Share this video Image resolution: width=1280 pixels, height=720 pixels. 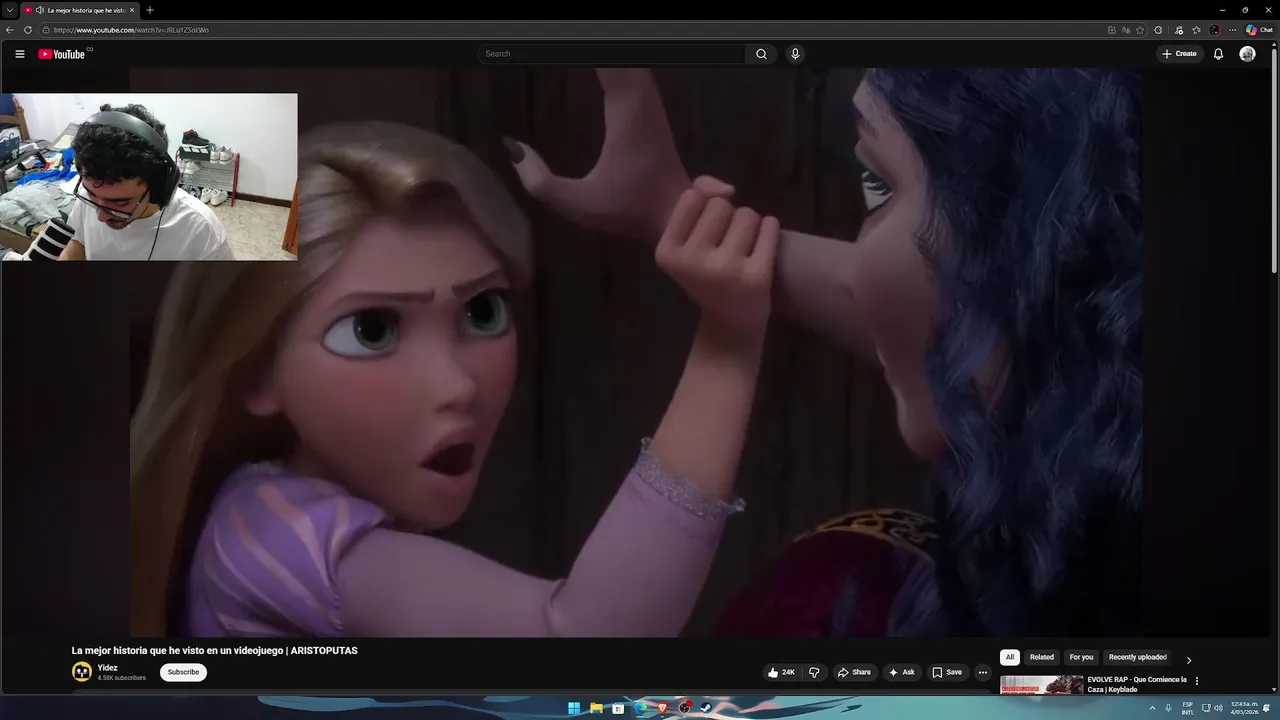[x=854, y=672]
